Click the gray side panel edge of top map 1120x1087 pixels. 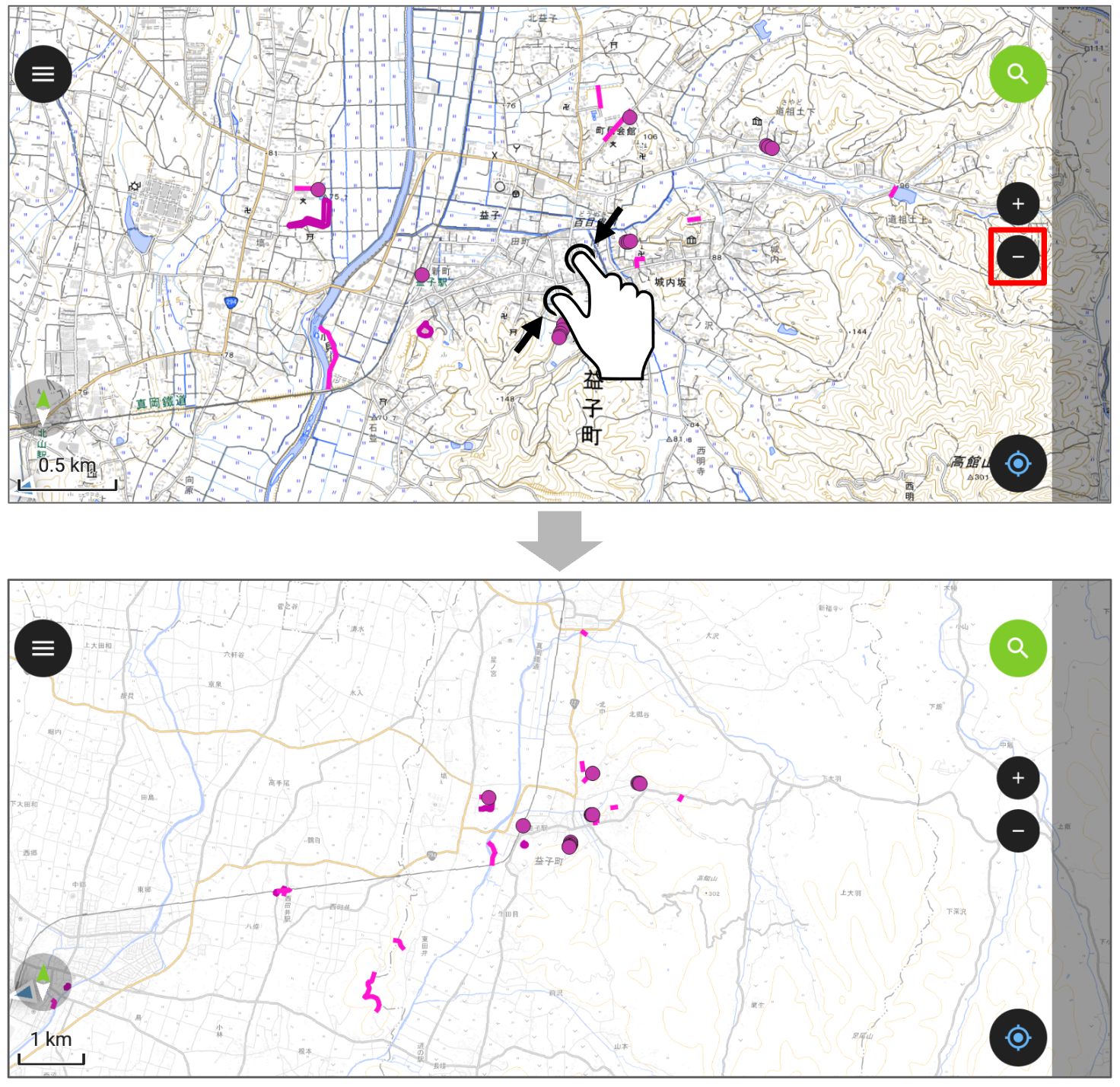[1080, 254]
